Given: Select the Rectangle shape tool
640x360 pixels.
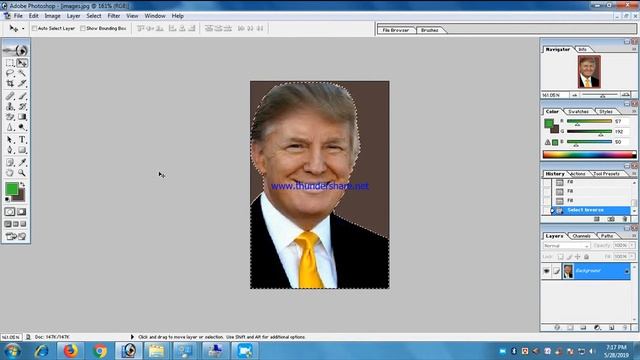Looking at the screenshot, I should pyautogui.click(x=22, y=150).
